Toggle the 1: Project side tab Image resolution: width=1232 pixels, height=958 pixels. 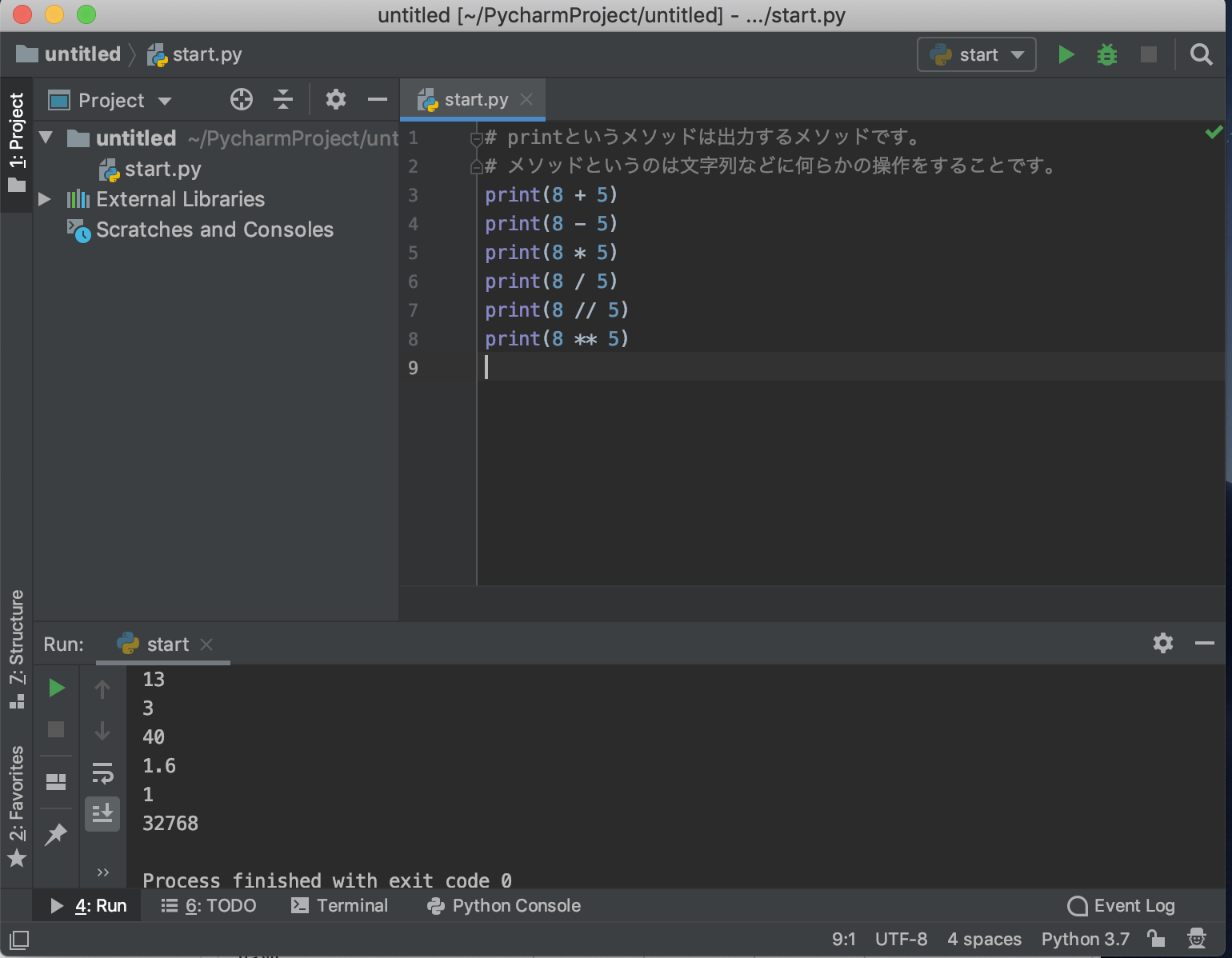[17, 144]
